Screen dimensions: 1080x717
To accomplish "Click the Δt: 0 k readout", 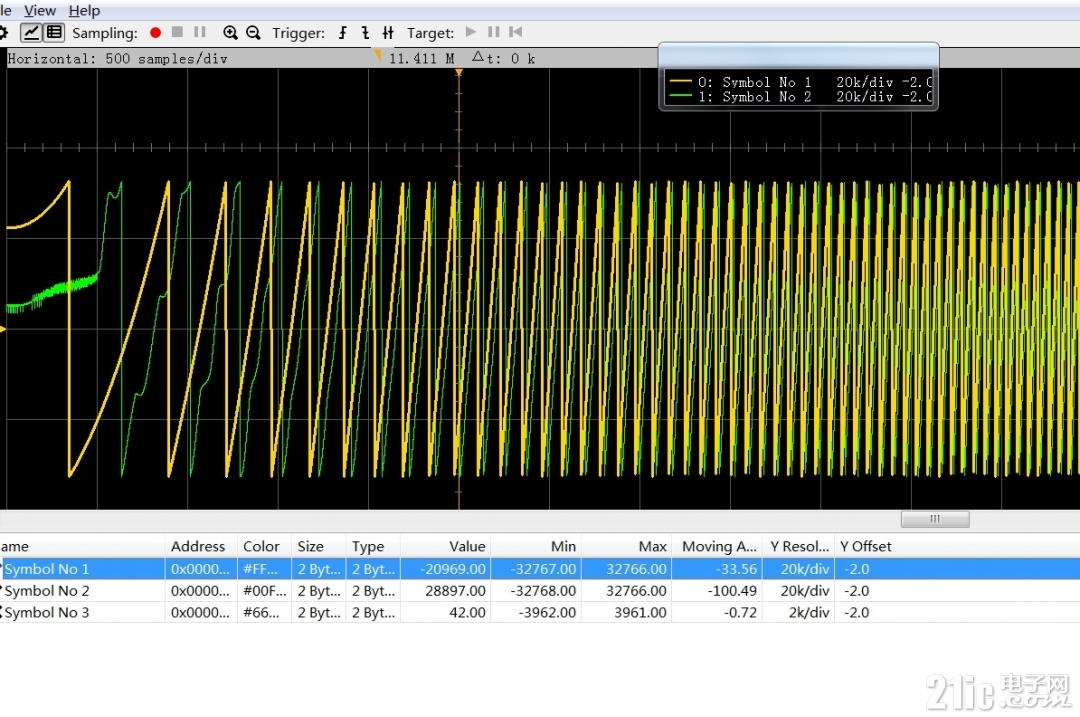I will click(503, 59).
